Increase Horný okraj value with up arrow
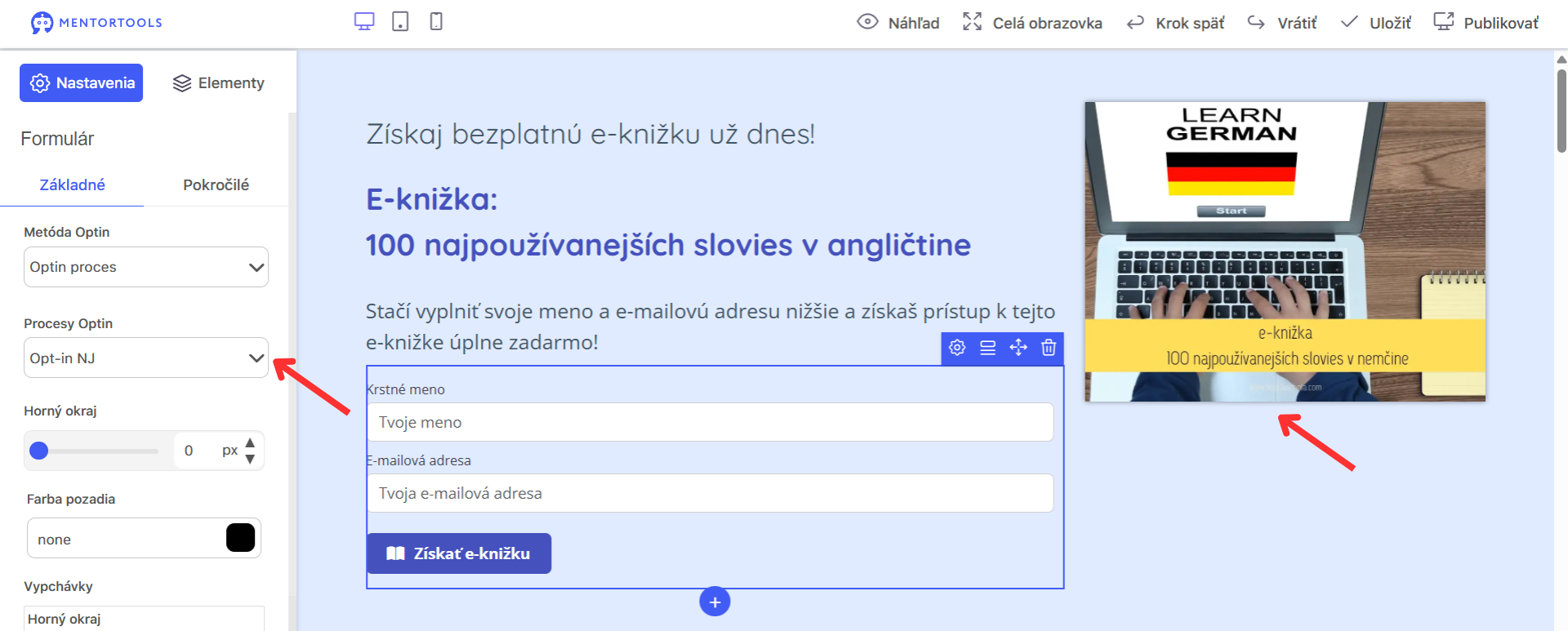This screenshot has width=1568, height=631. coord(250,442)
